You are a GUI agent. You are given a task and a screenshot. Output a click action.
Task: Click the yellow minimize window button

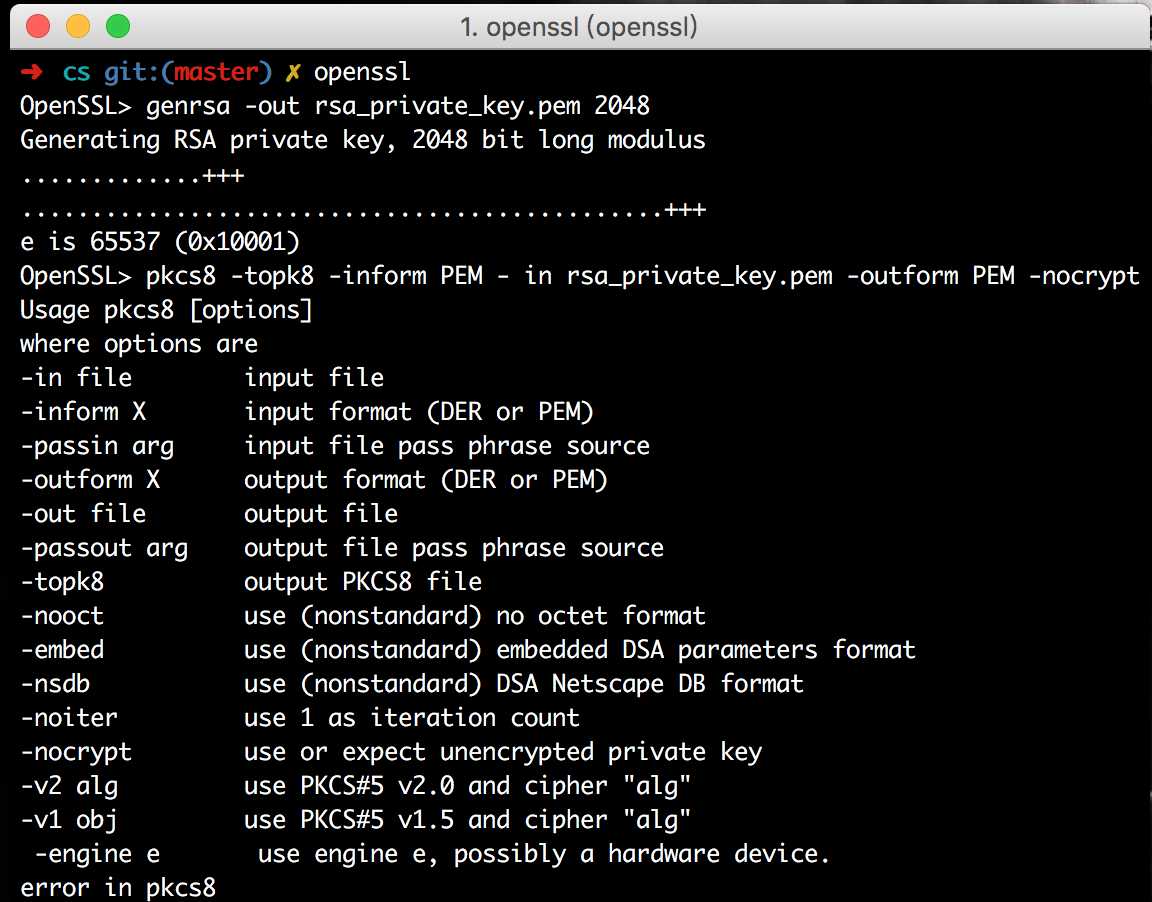(x=78, y=26)
